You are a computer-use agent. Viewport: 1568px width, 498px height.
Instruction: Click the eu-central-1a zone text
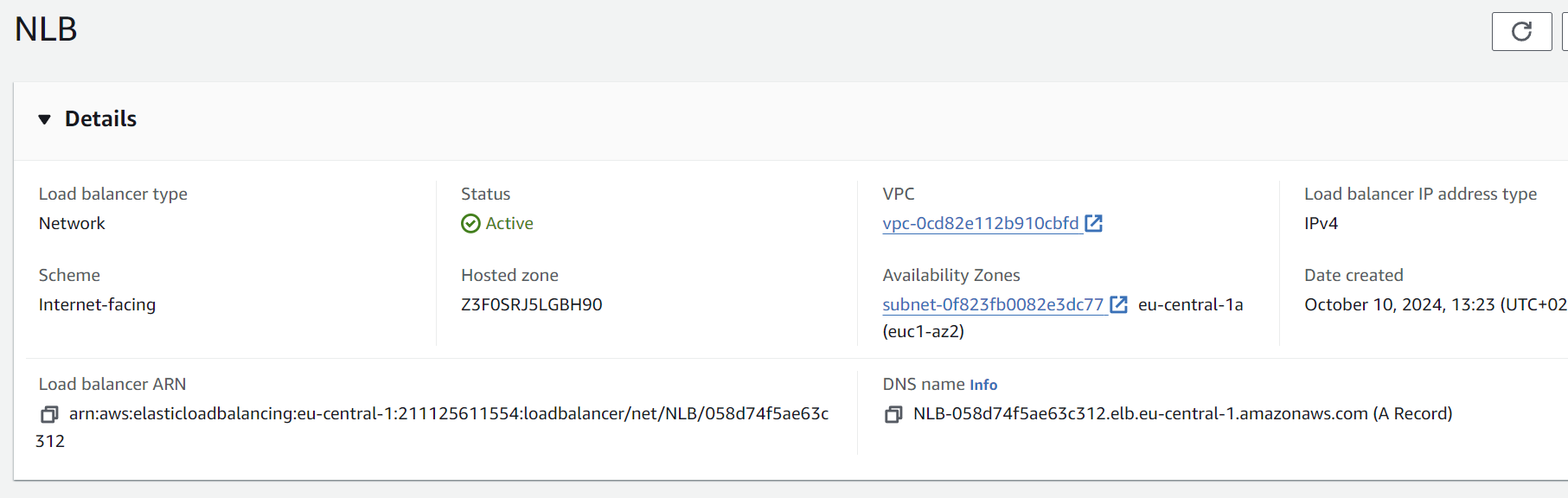coord(1190,305)
